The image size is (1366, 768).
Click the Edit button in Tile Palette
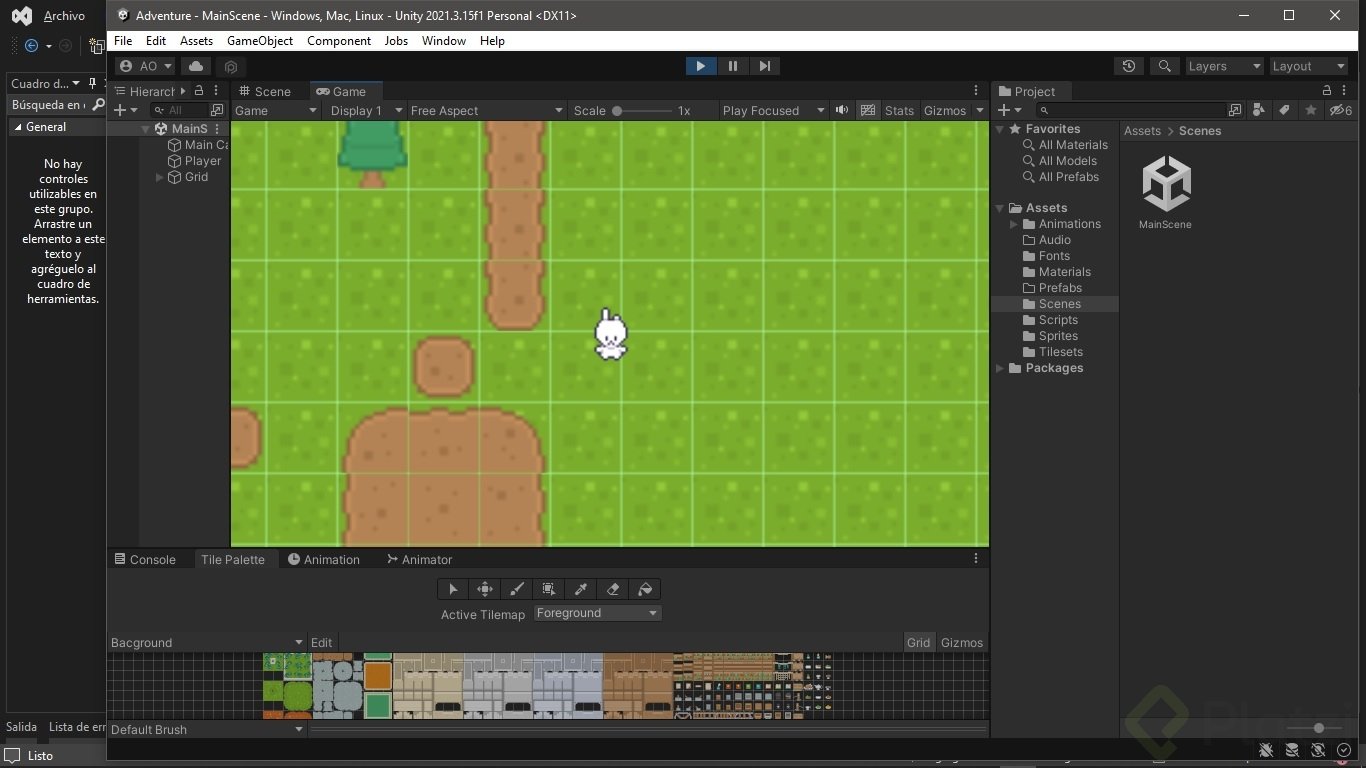tap(321, 643)
